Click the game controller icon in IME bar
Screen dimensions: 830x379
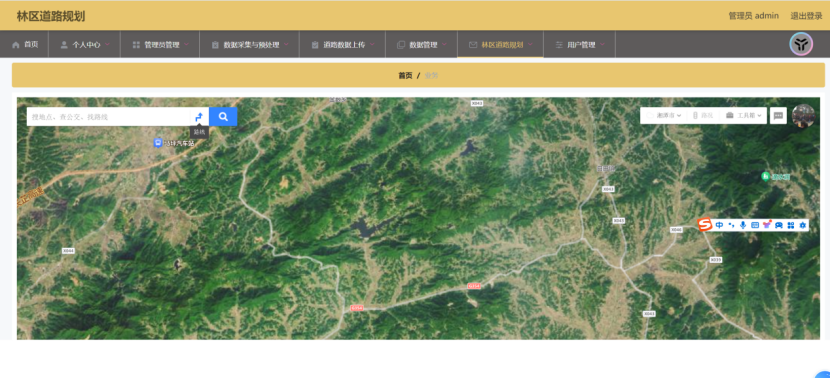click(779, 225)
